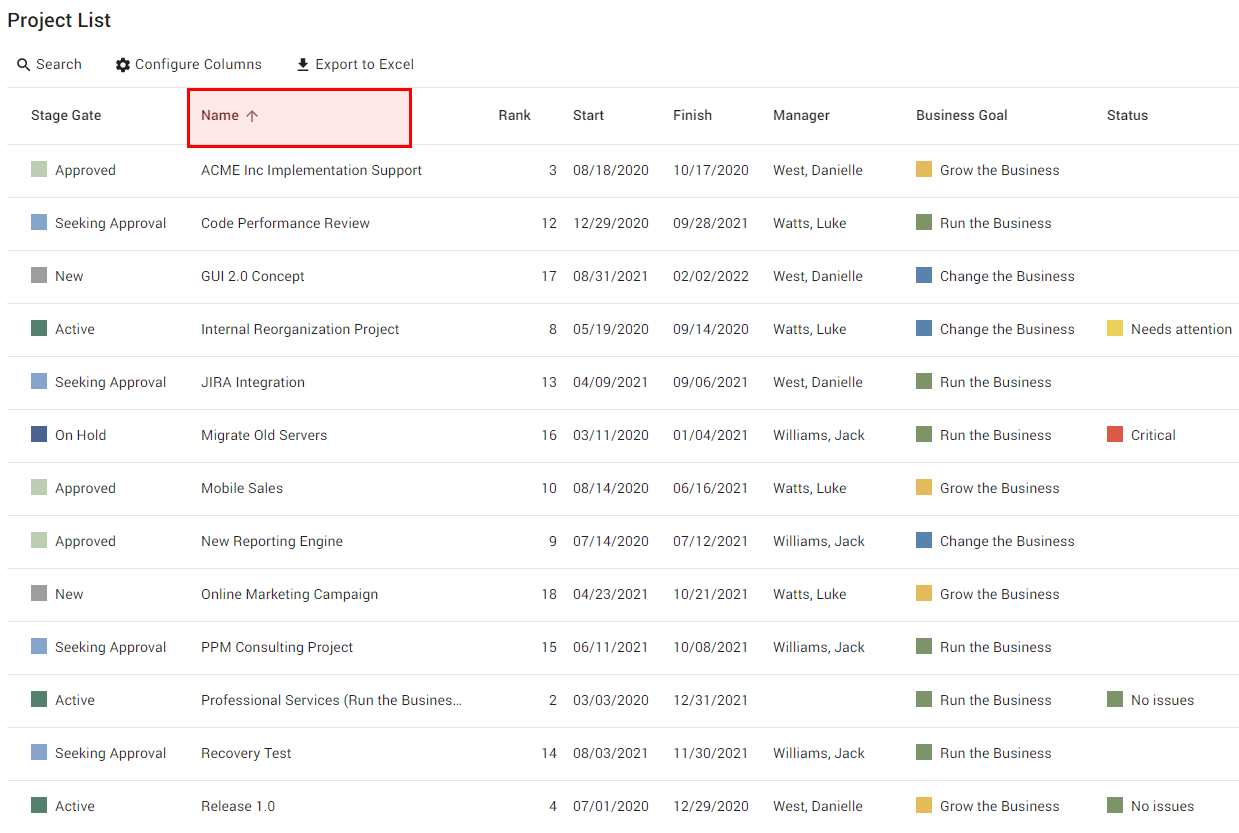The height and width of the screenshot is (833, 1239).
Task: Sort by the Finish column header
Action: 692,116
